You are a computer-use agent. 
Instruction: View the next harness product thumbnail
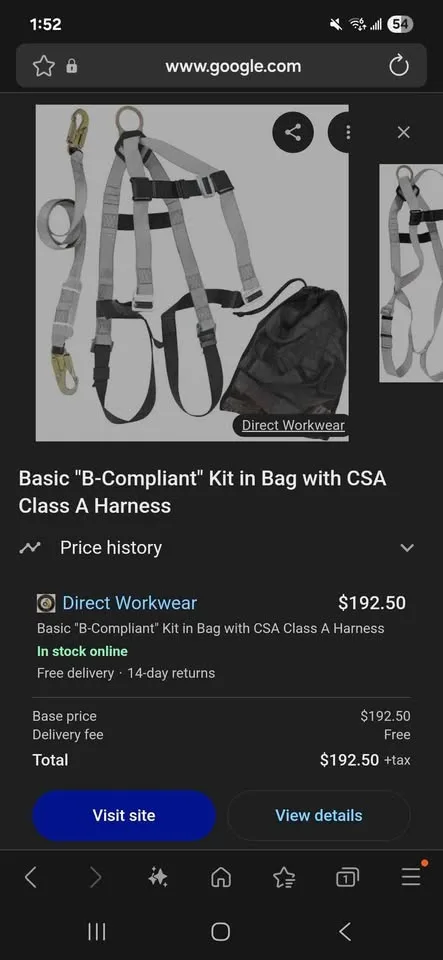click(x=411, y=273)
